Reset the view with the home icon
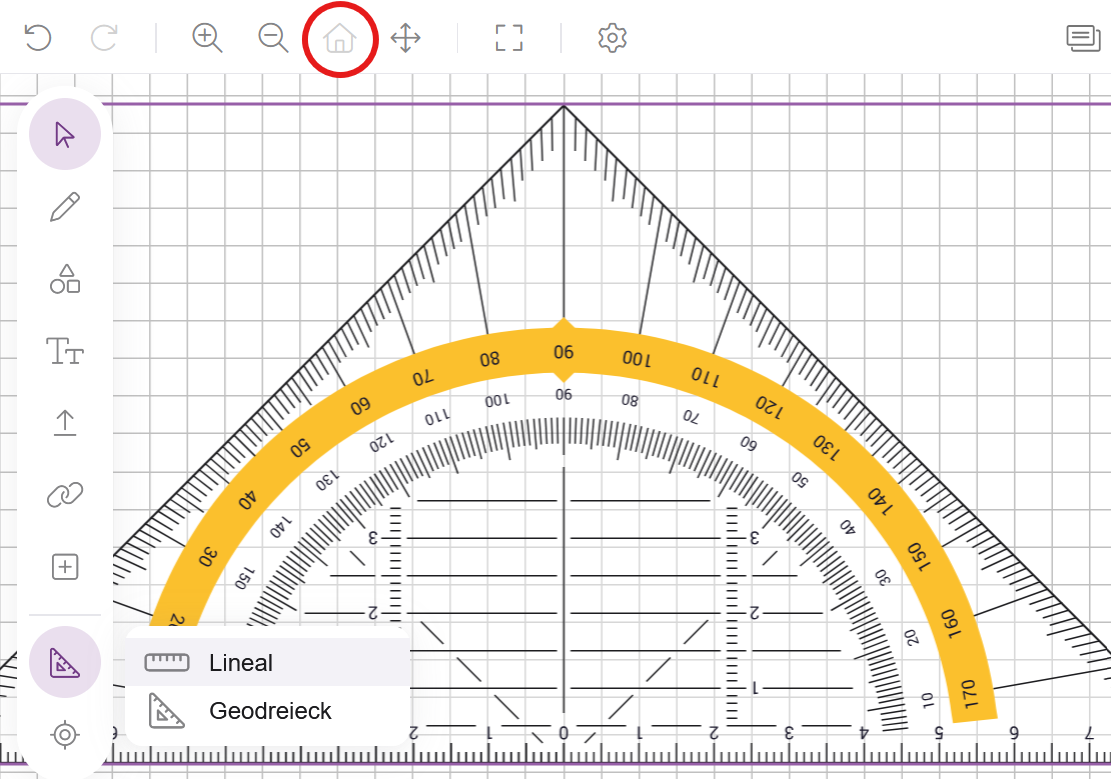 click(340, 40)
